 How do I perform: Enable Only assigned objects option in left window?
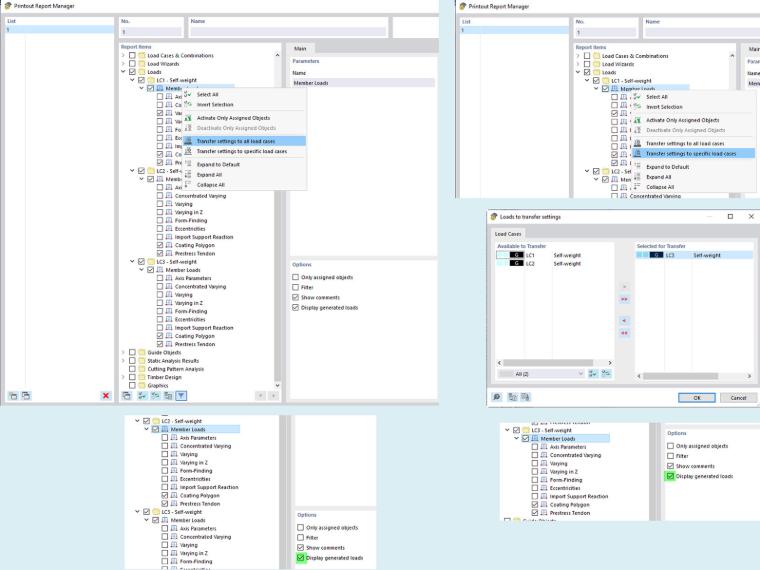[296, 277]
